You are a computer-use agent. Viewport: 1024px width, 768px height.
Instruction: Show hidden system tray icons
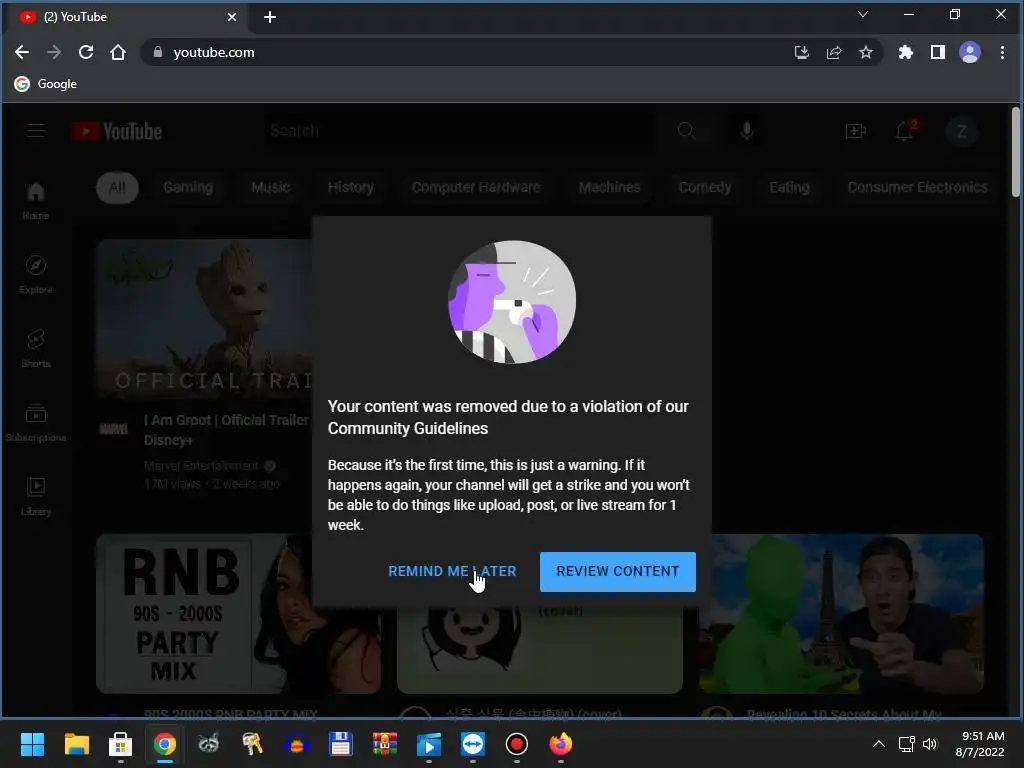click(x=879, y=744)
